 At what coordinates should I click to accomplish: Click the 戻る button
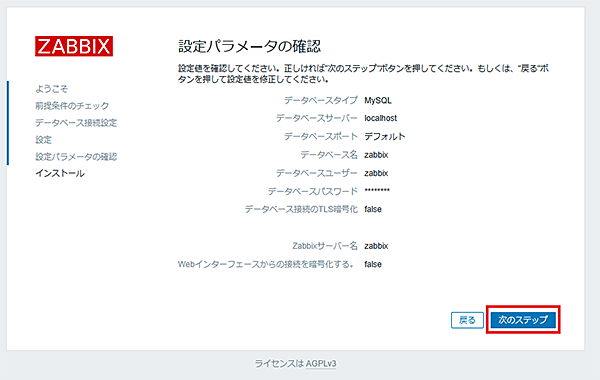click(x=467, y=320)
